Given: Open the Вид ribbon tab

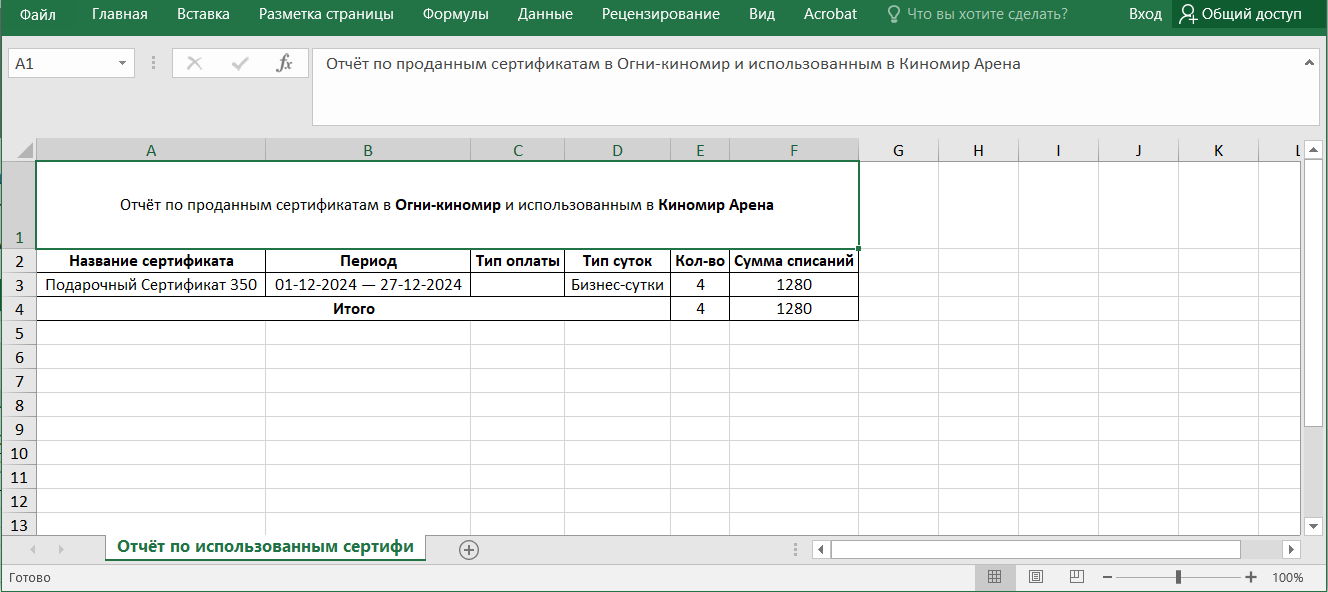Looking at the screenshot, I should click(762, 14).
